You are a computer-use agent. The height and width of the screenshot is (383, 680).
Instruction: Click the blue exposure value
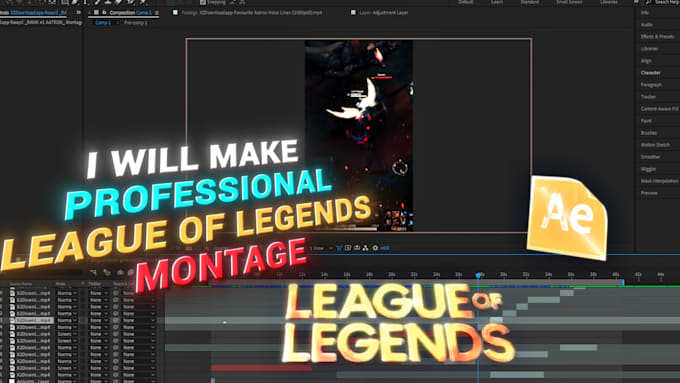pyautogui.click(x=385, y=248)
